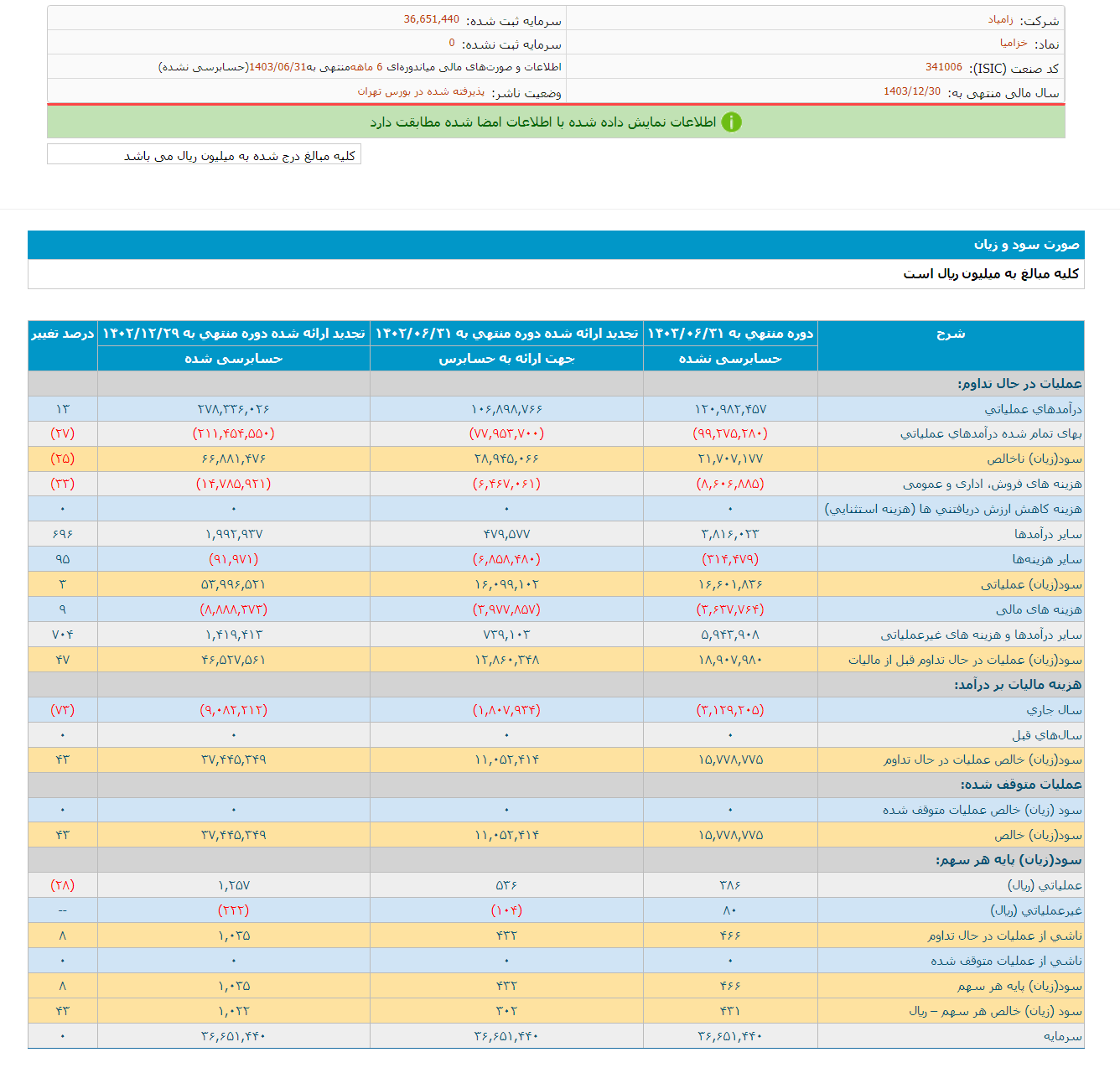Click fiscal year end date 1403/12/30
This screenshot has height=1073, width=1120.
coord(911,91)
